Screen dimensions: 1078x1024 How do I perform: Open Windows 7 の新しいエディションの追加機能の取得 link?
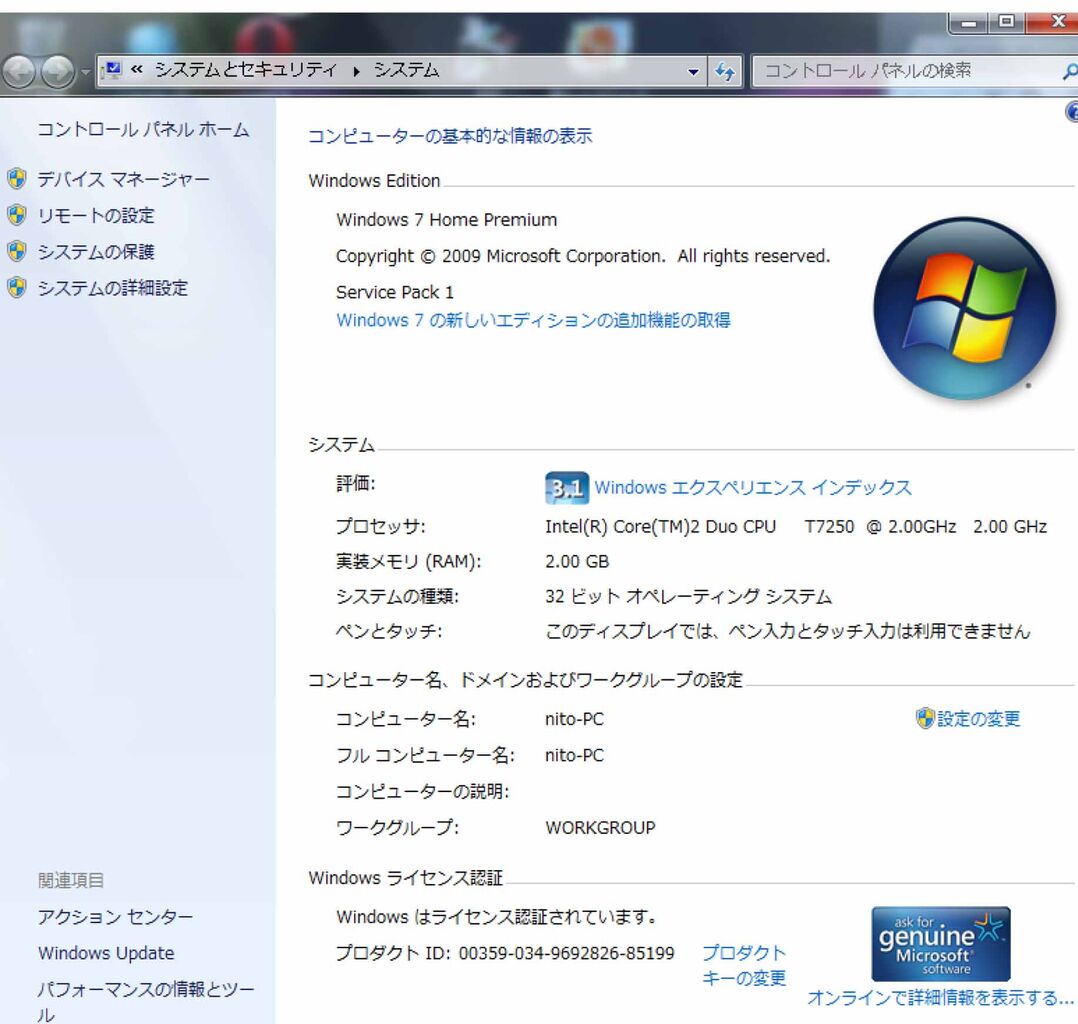coord(533,320)
